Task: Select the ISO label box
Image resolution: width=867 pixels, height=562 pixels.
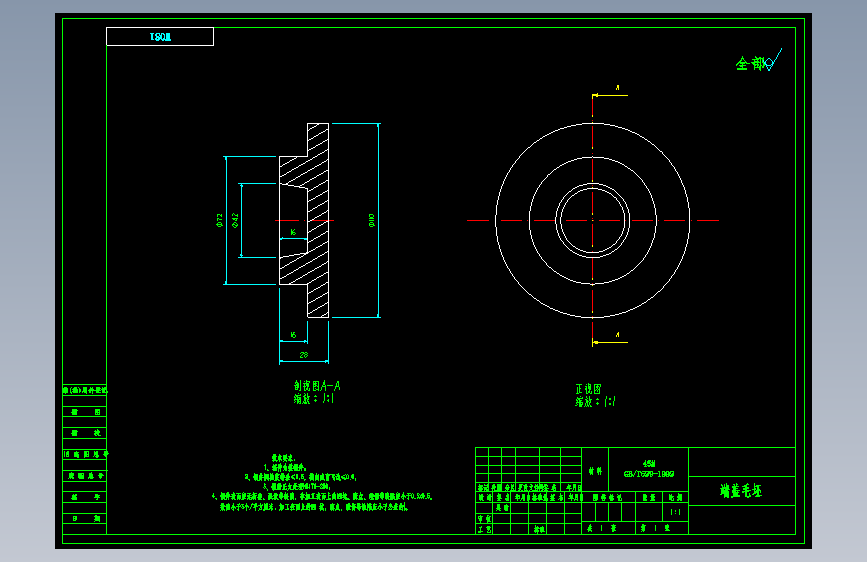Action: [160, 37]
